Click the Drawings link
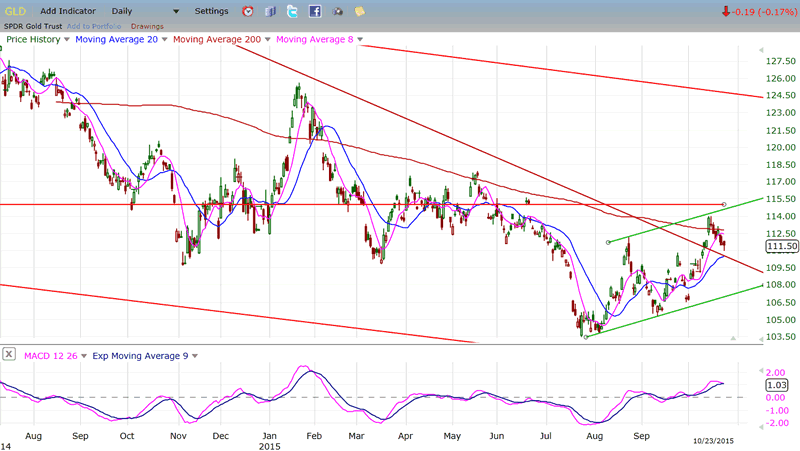Image resolution: width=800 pixels, height=451 pixels. (147, 25)
